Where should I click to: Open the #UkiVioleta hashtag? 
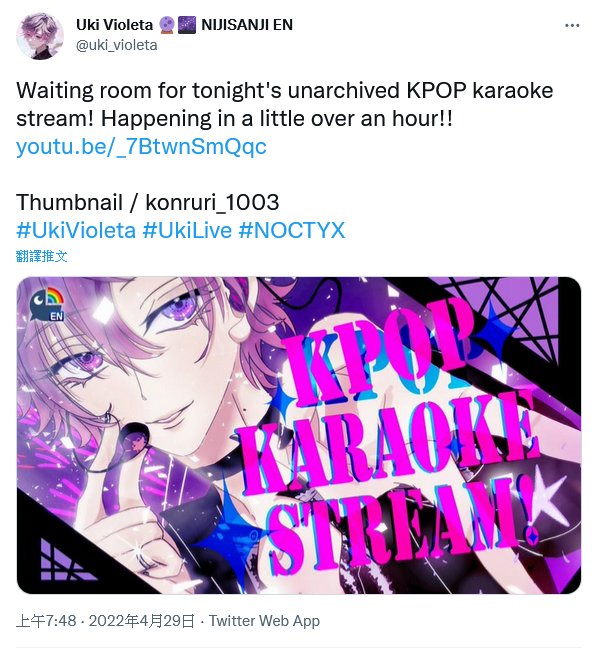(76, 230)
